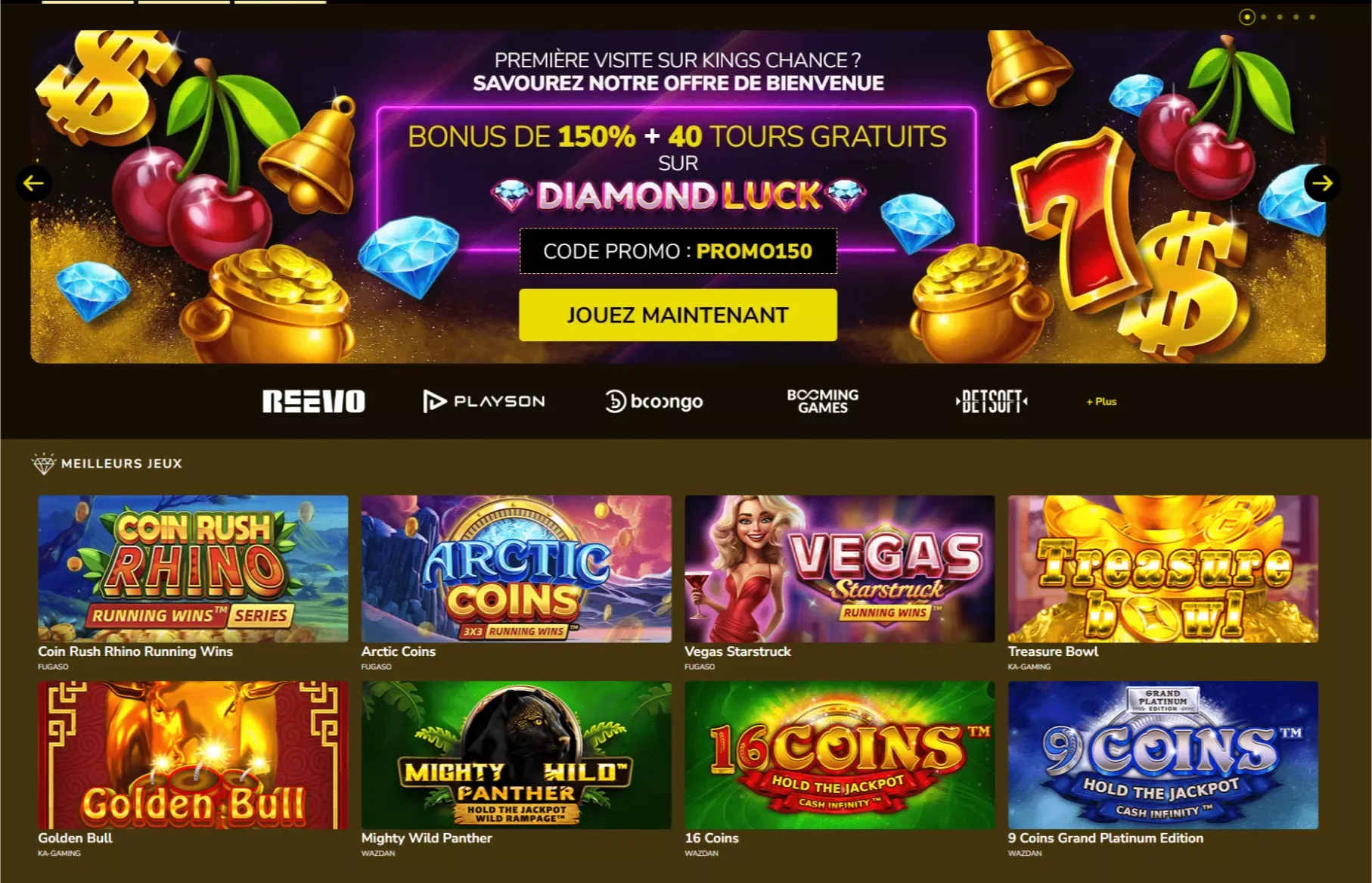This screenshot has width=1372, height=883.
Task: Launch the Mighty Wild Panther game
Action: tap(516, 755)
